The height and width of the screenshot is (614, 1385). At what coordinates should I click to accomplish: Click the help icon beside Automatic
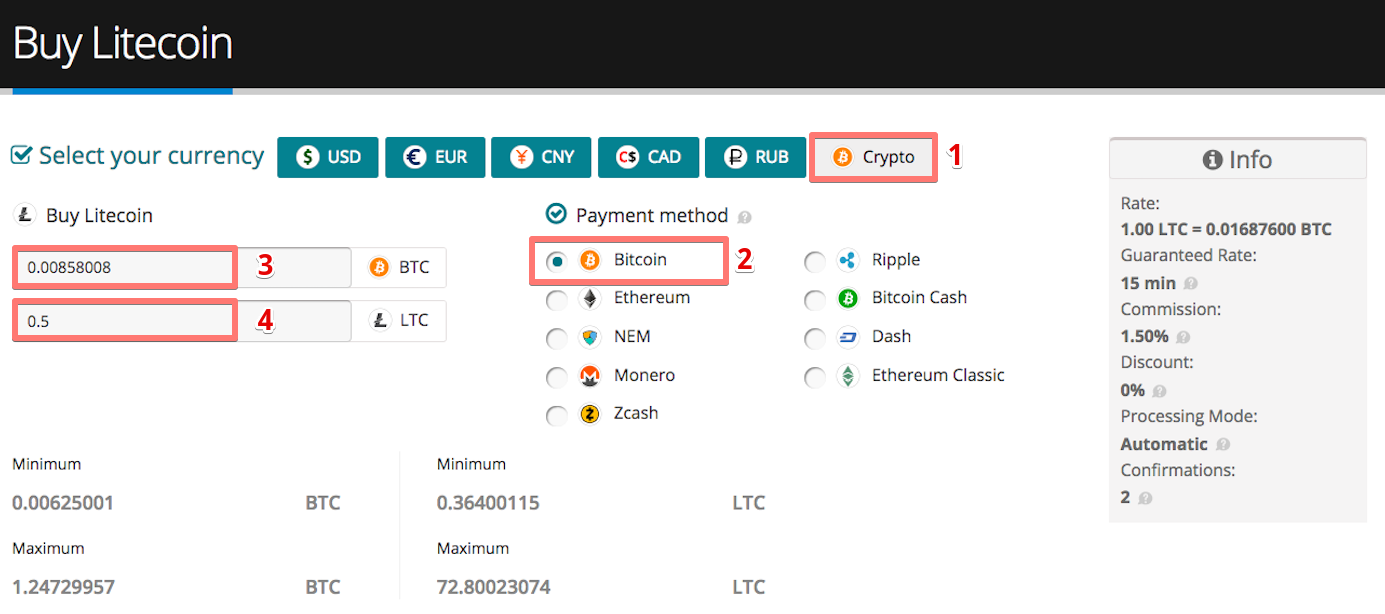click(1223, 445)
